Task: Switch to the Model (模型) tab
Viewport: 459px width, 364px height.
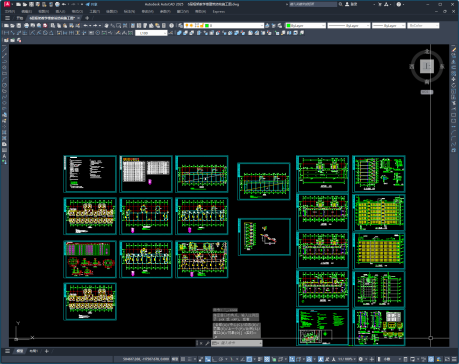Action: [x=20, y=351]
